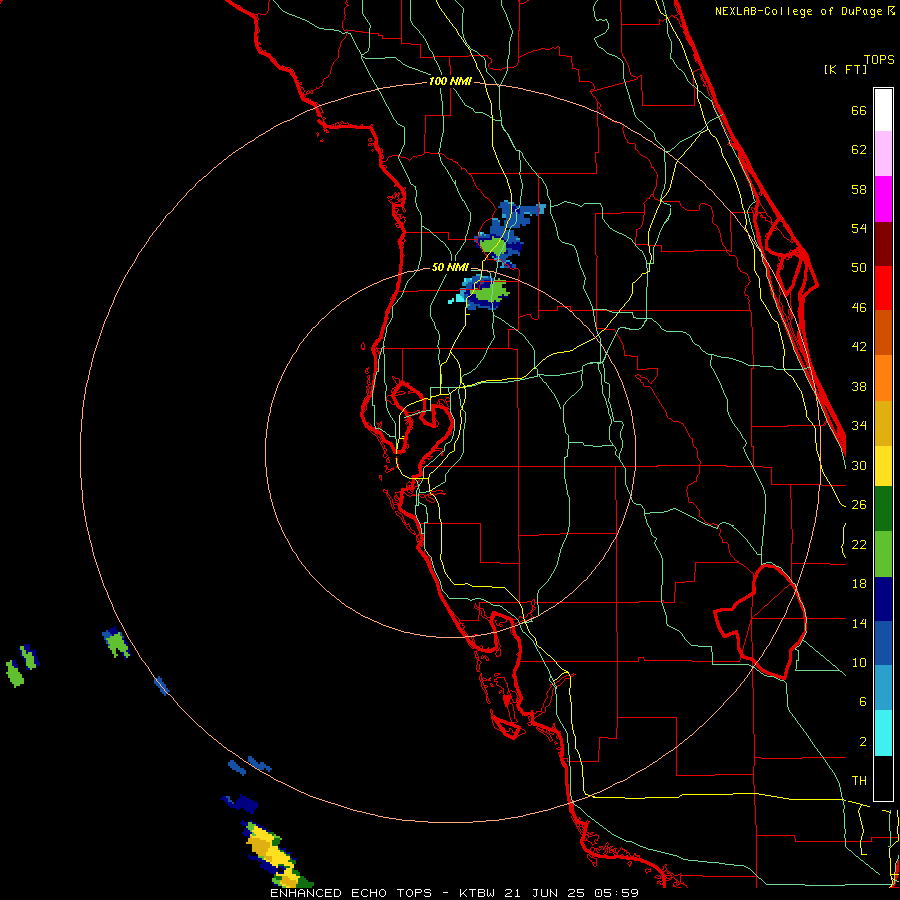900x900 pixels.
Task: Click the 100 NMI range ring label
Action: tap(450, 82)
